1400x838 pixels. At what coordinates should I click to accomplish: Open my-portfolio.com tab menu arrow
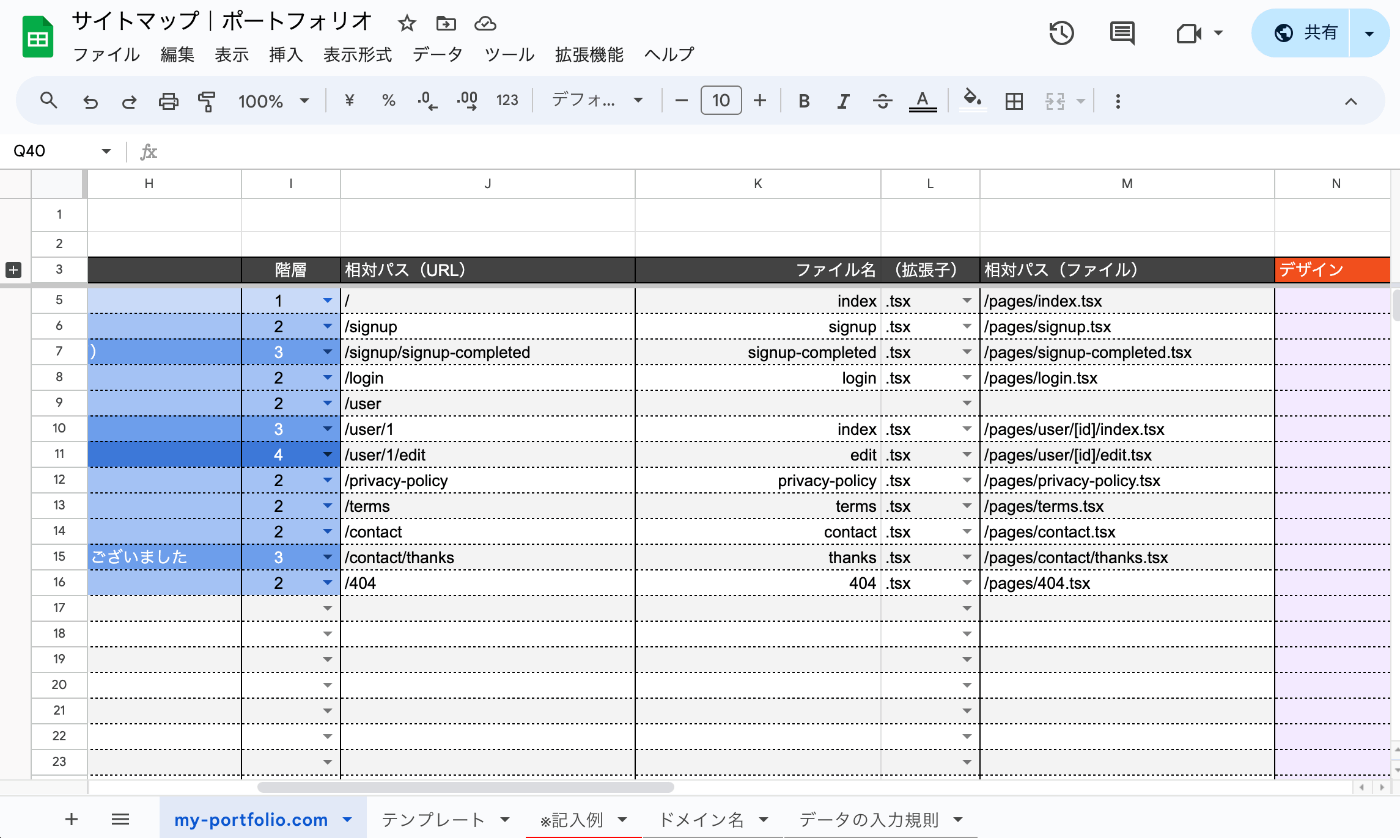[347, 820]
